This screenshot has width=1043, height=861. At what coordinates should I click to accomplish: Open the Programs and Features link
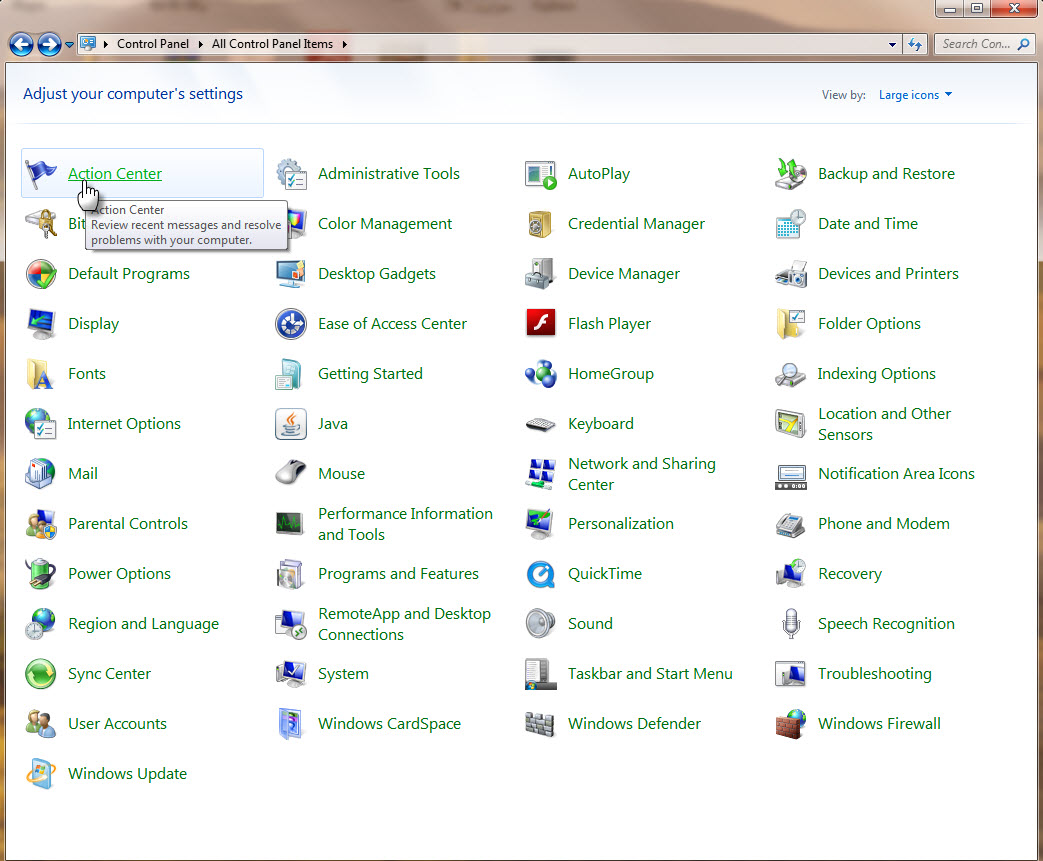click(x=398, y=574)
